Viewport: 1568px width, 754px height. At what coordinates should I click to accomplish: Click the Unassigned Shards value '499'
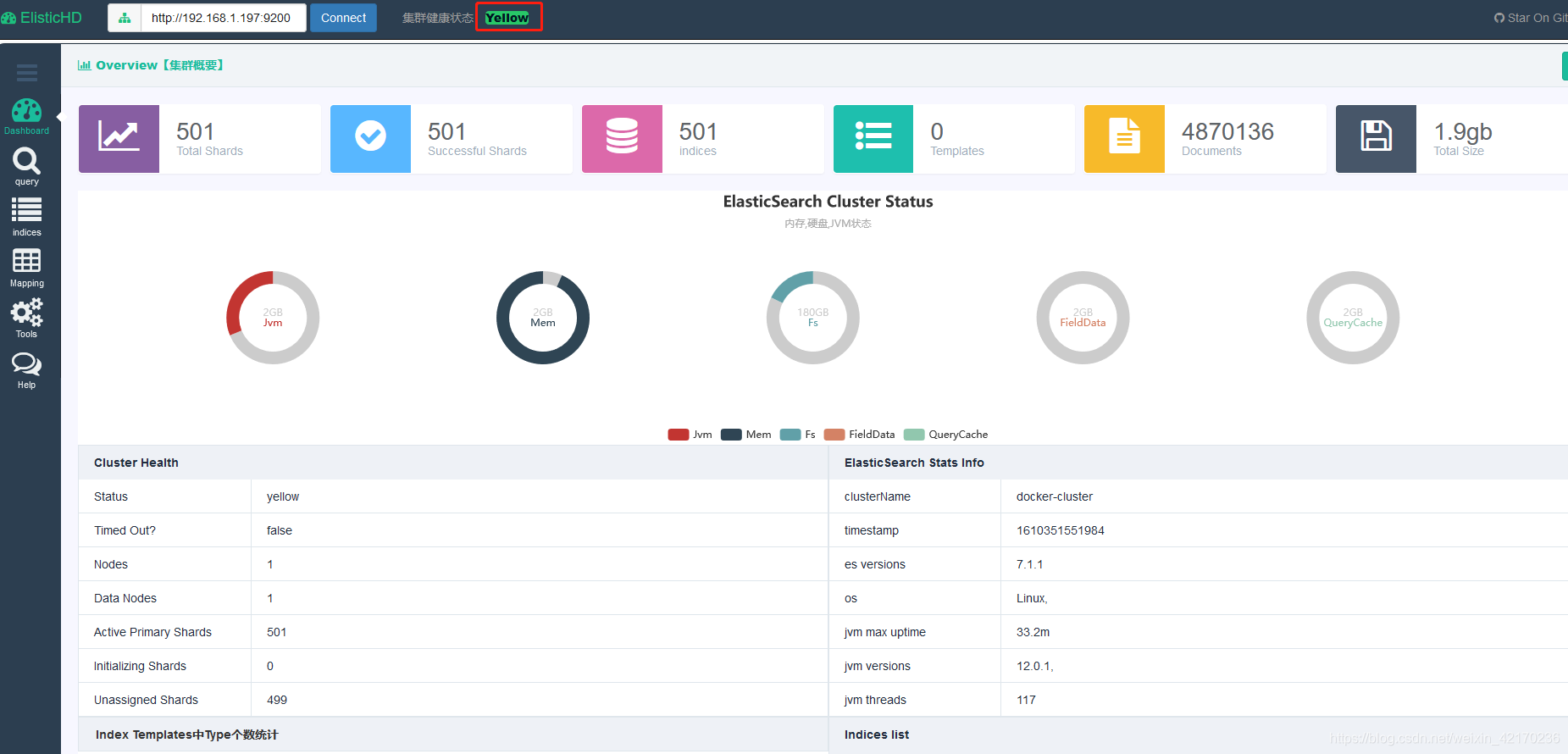[x=277, y=700]
